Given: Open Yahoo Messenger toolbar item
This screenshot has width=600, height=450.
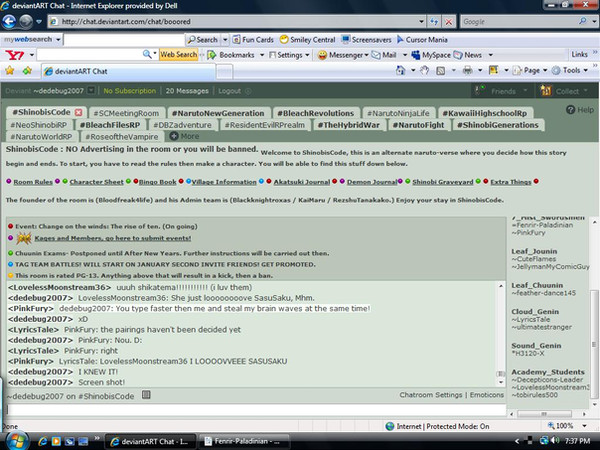Looking at the screenshot, I should coord(340,55).
